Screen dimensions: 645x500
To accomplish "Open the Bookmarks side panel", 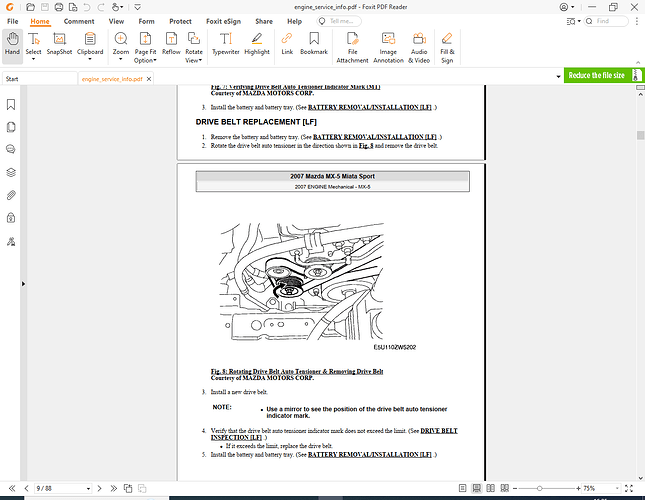I will tap(11, 104).
